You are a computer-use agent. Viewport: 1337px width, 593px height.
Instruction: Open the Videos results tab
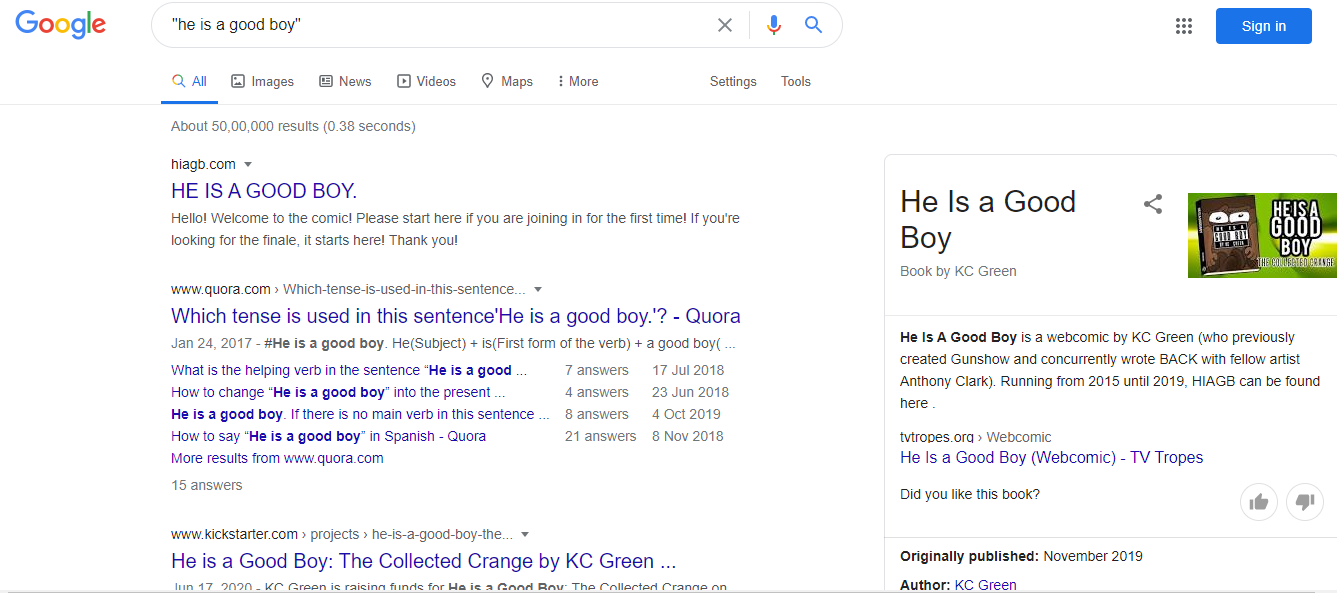426,81
